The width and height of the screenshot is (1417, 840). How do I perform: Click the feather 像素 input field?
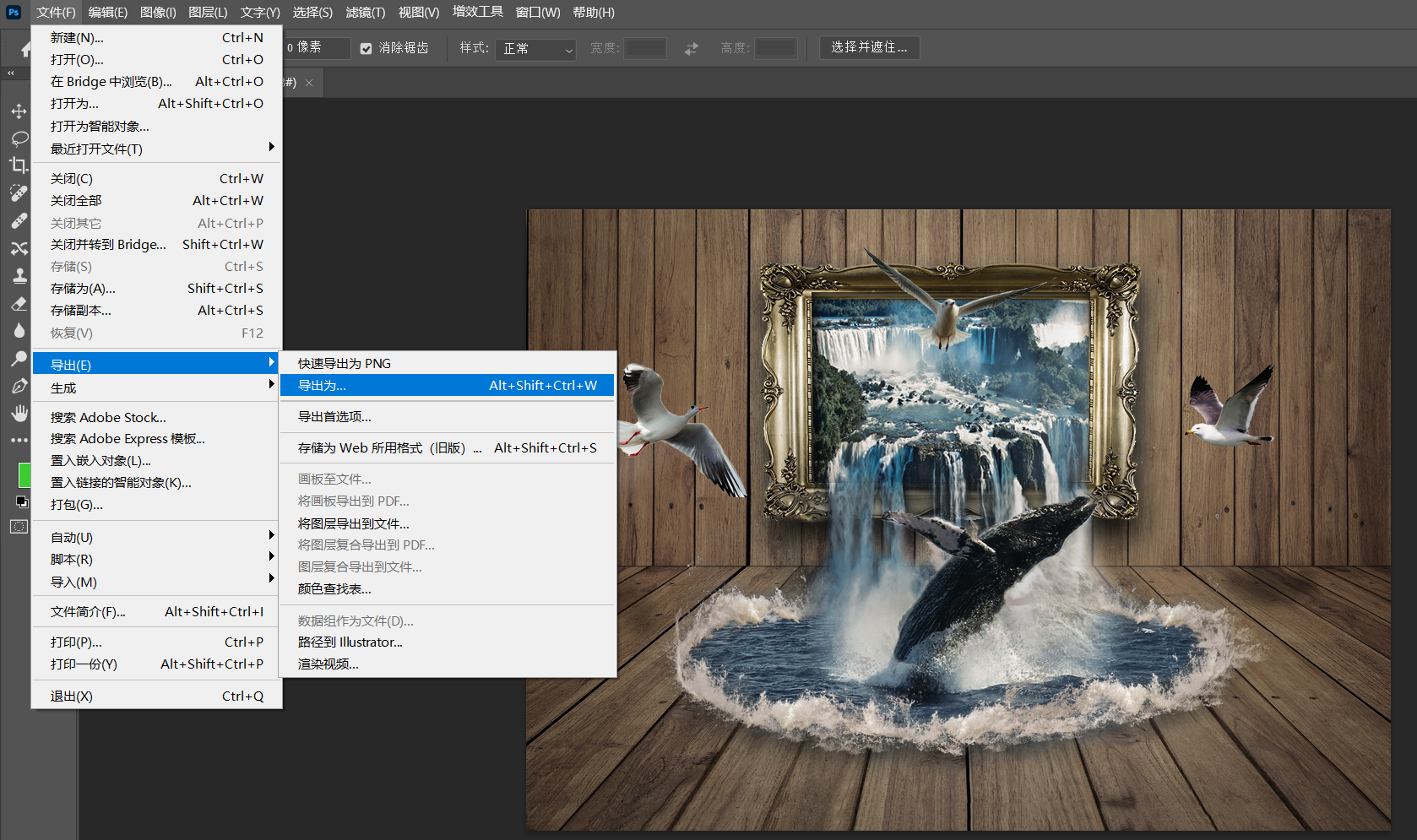(317, 48)
